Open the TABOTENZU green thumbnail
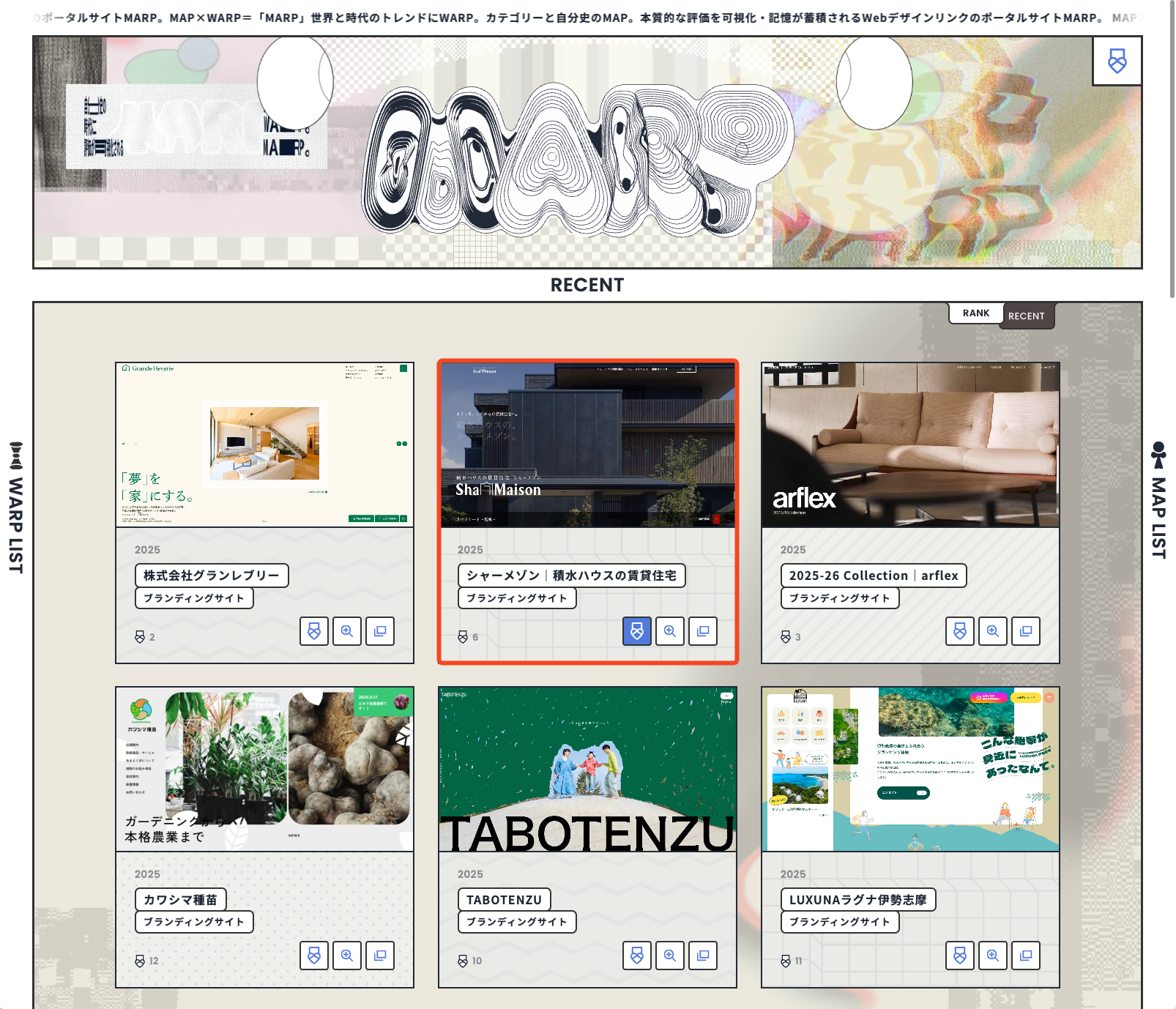This screenshot has width=1176, height=1009. [x=587, y=769]
